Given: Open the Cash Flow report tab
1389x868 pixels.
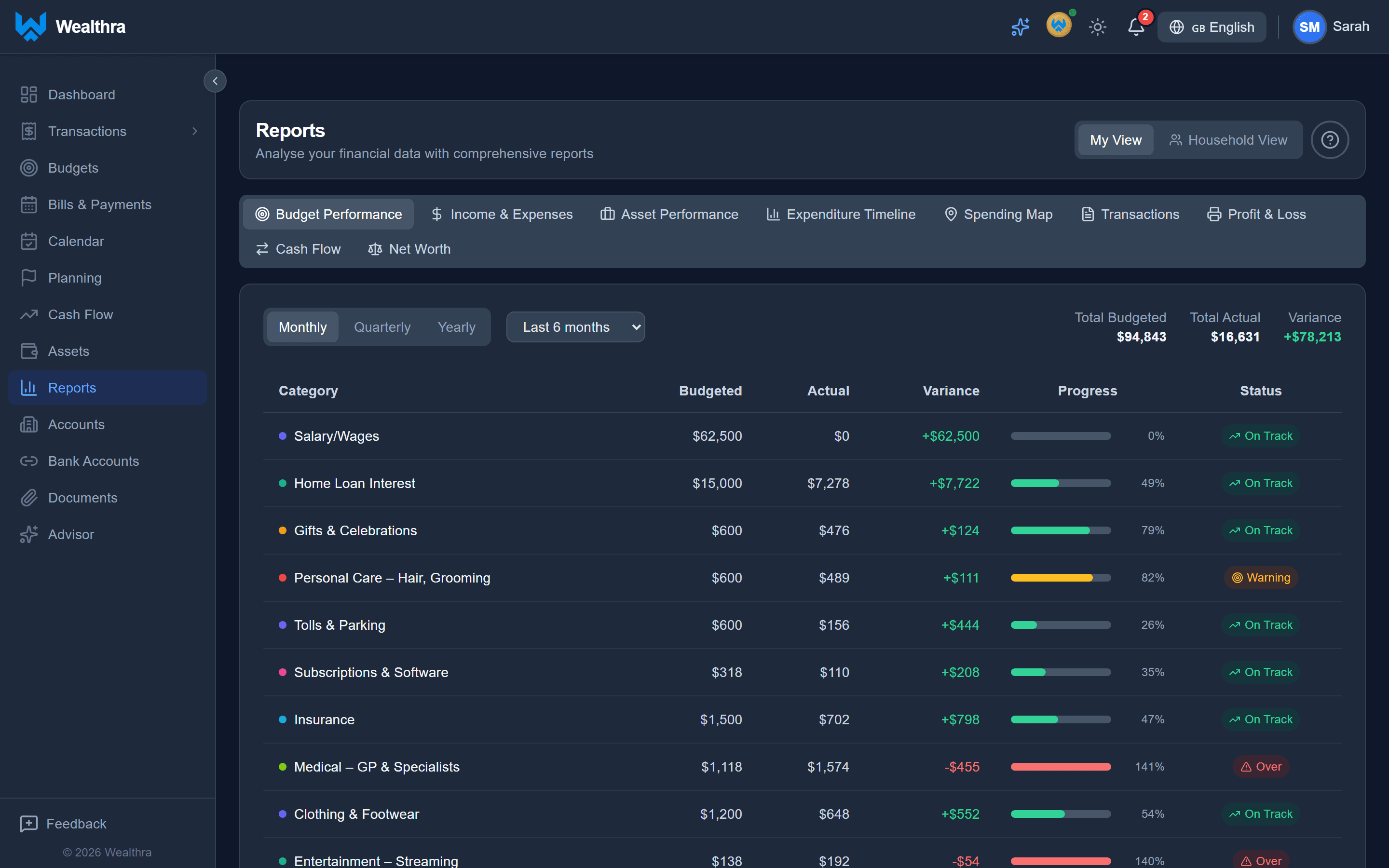Looking at the screenshot, I should pyautogui.click(x=298, y=249).
